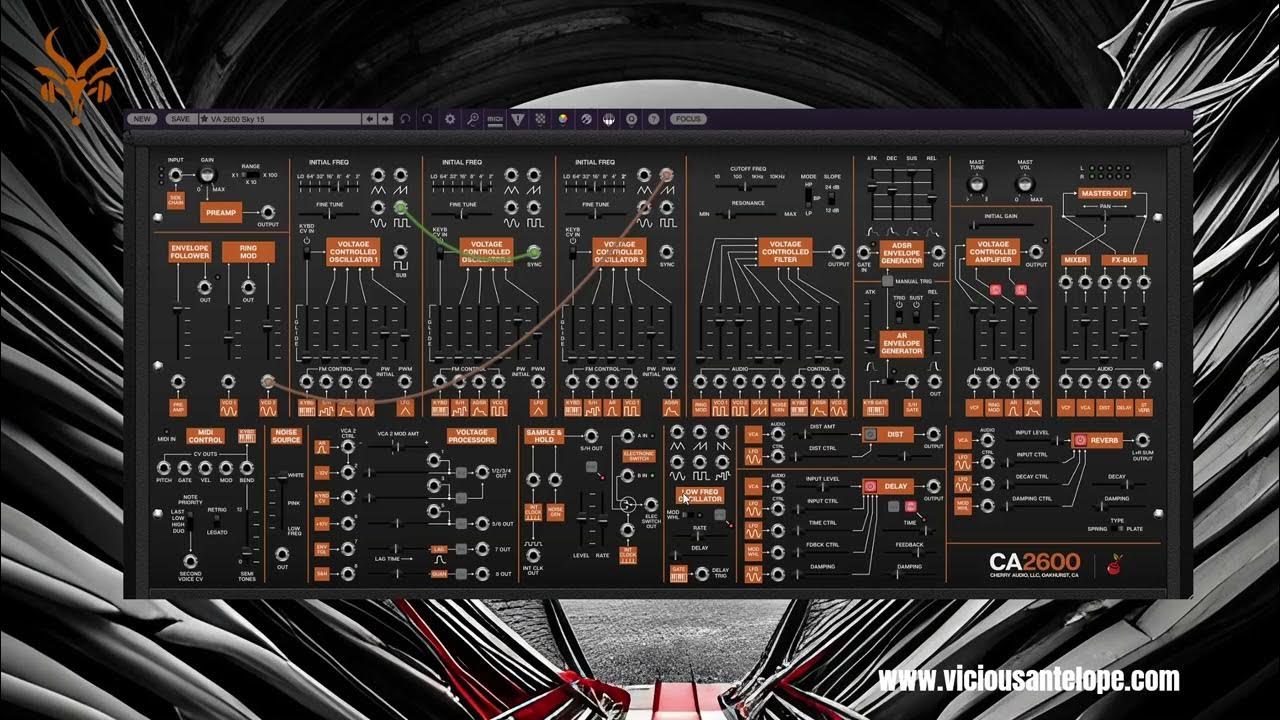Screen dimensions: 1280x720
Task: Click the VCO 1 SUB output jack
Action: pos(400,253)
